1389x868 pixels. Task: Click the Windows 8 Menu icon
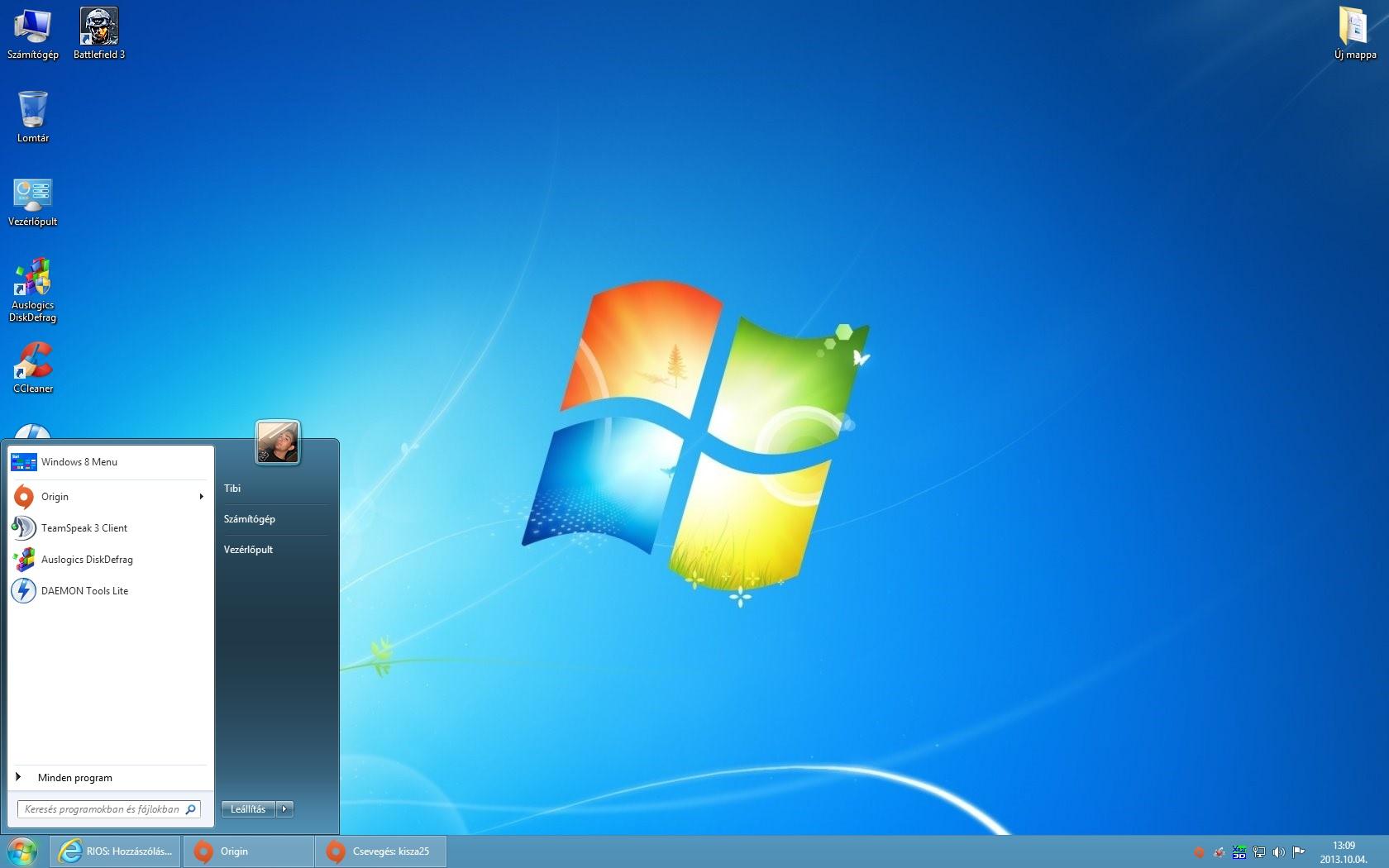point(23,462)
